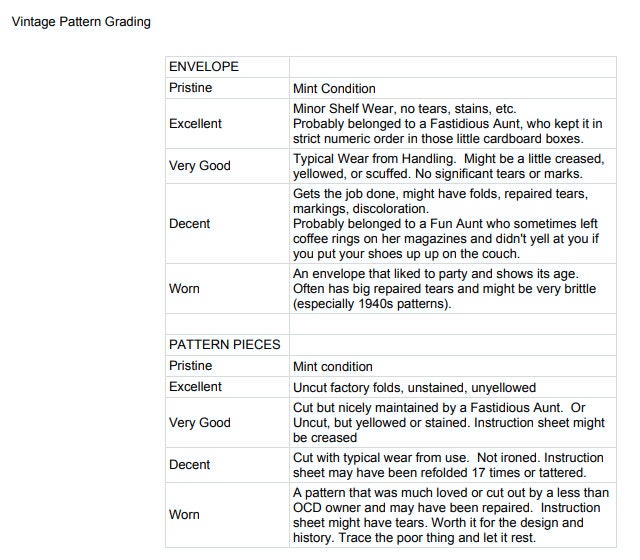Select the envelope Excellent grade label
Image resolution: width=640 pixels, height=560 pixels.
pyautogui.click(x=195, y=124)
